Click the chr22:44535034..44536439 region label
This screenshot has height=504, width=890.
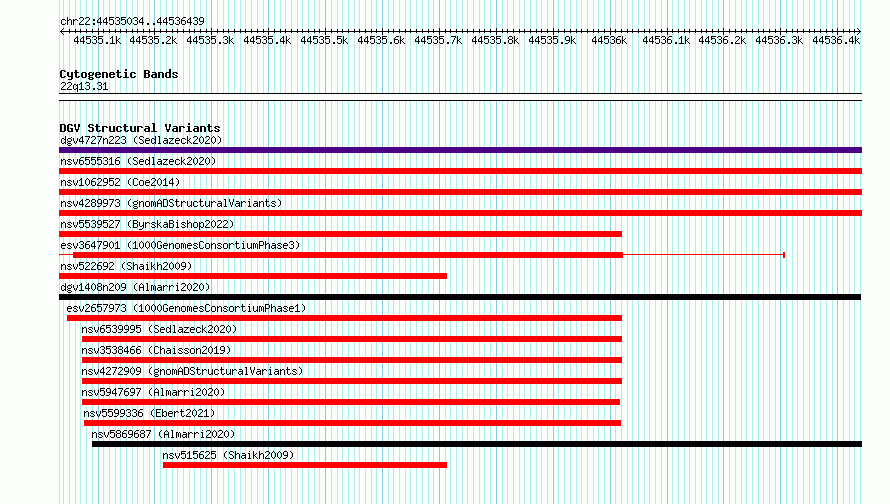[x=132, y=21]
